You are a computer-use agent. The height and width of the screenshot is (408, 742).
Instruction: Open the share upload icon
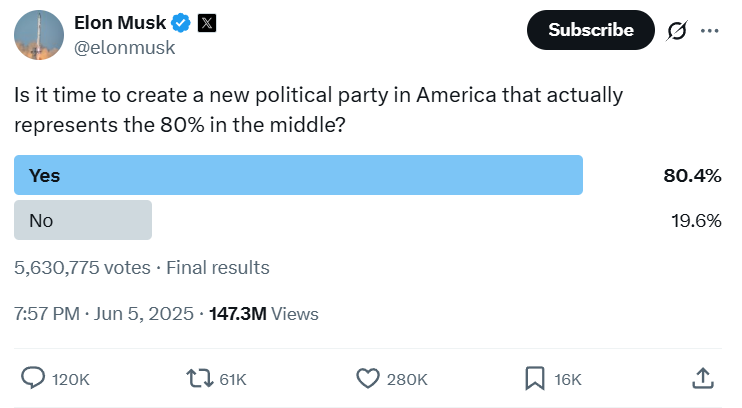click(703, 378)
